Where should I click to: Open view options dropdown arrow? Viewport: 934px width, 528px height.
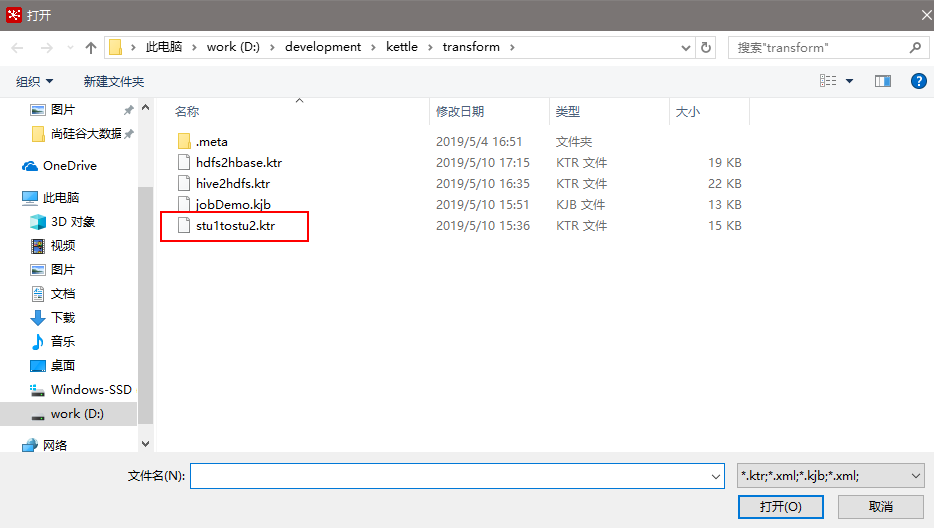849,81
